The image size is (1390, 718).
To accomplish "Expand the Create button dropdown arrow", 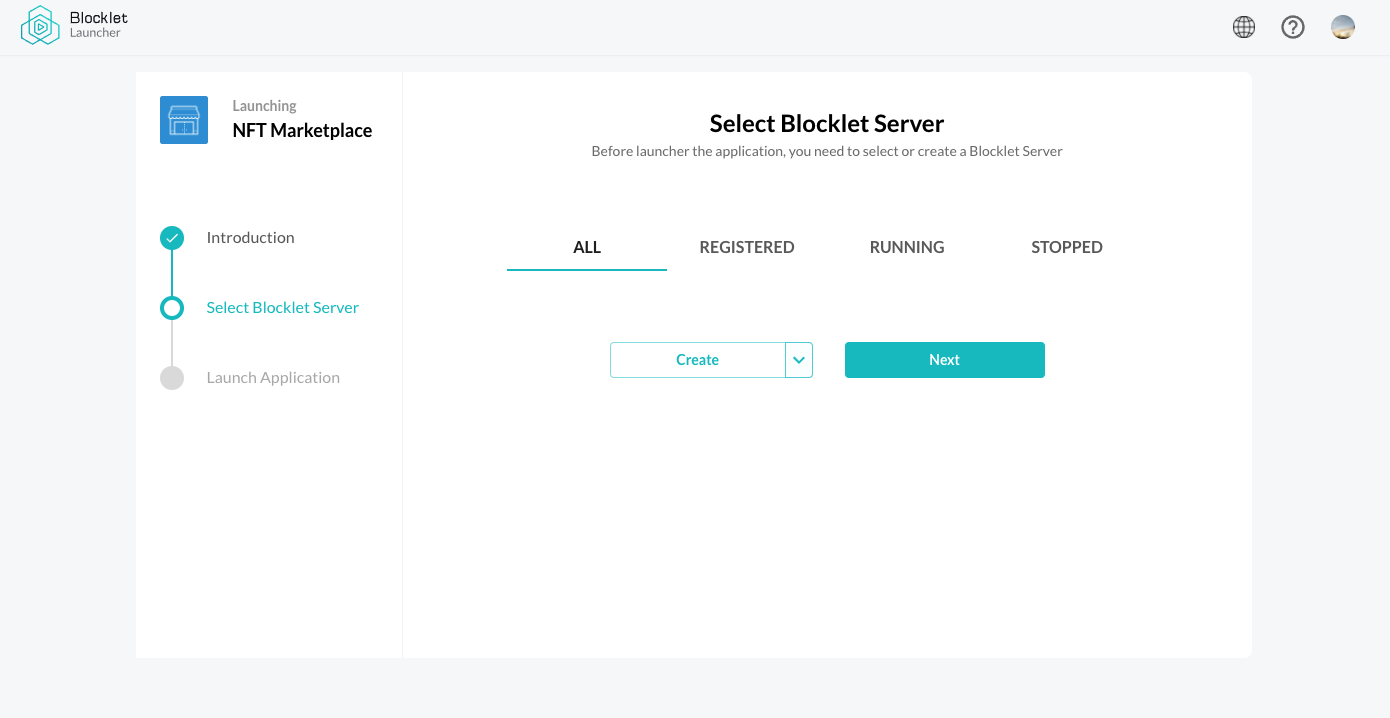I will [799, 360].
